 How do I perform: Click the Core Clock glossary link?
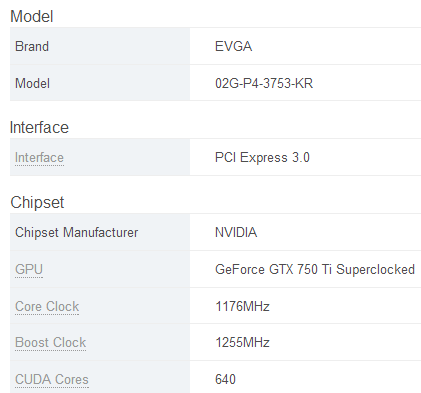[47, 306]
